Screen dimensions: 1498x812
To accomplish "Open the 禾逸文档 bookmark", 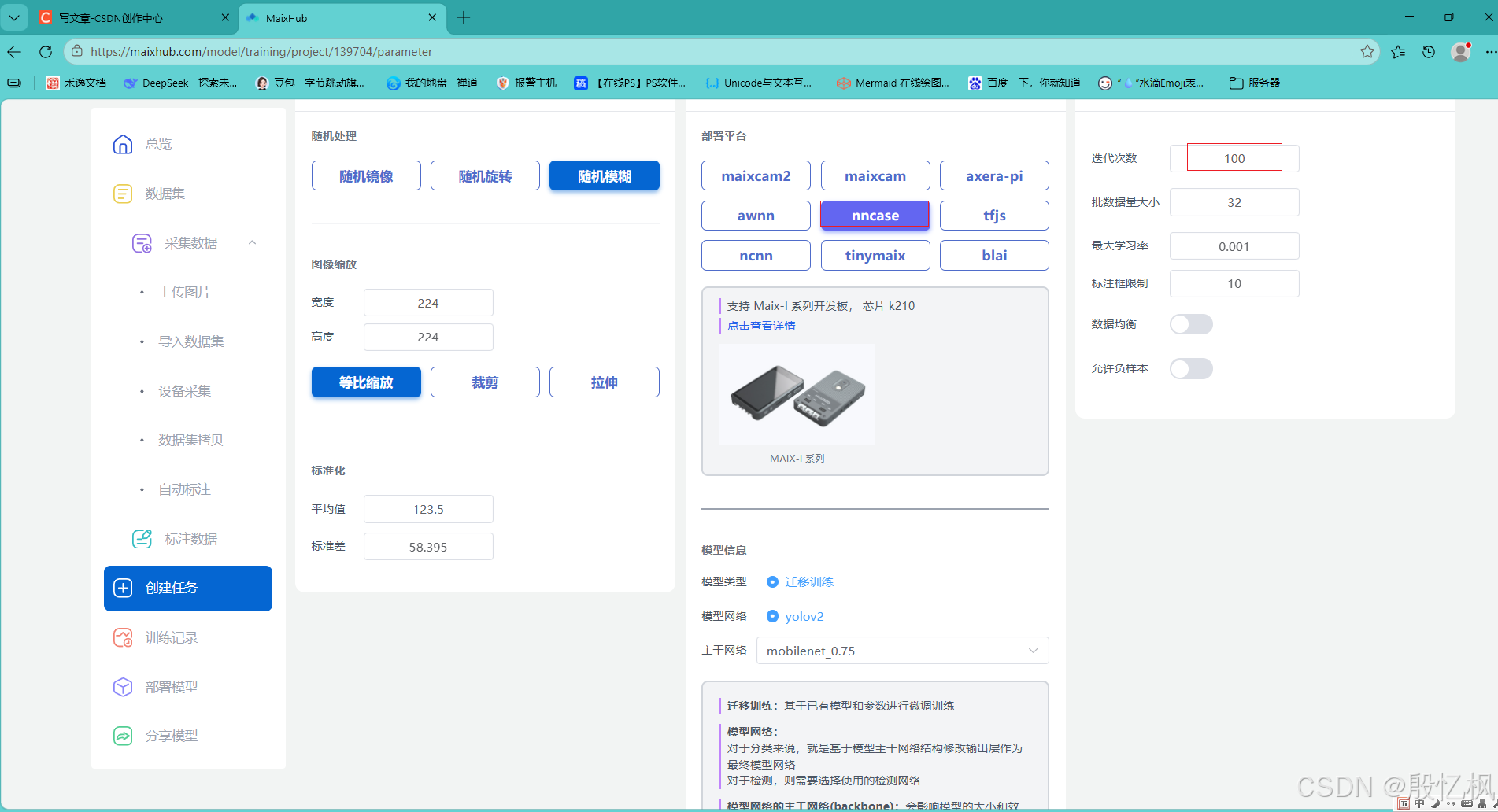I will click(76, 83).
